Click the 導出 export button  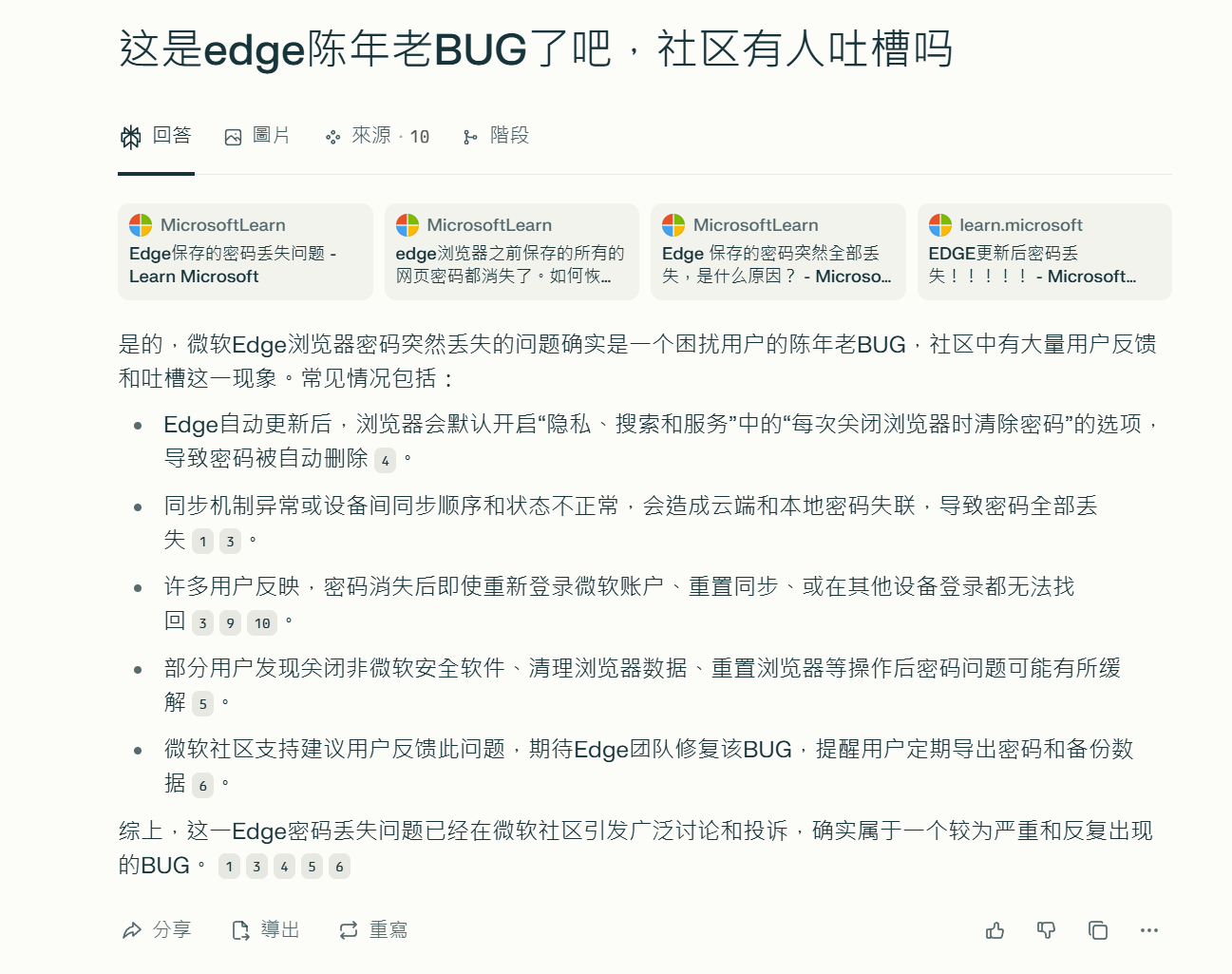(x=266, y=929)
